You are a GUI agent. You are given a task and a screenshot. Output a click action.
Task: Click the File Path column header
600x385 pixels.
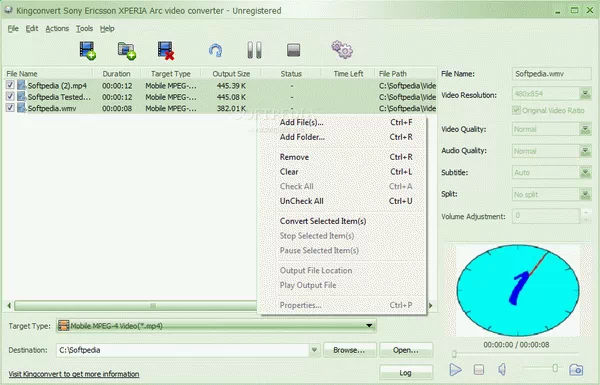405,73
